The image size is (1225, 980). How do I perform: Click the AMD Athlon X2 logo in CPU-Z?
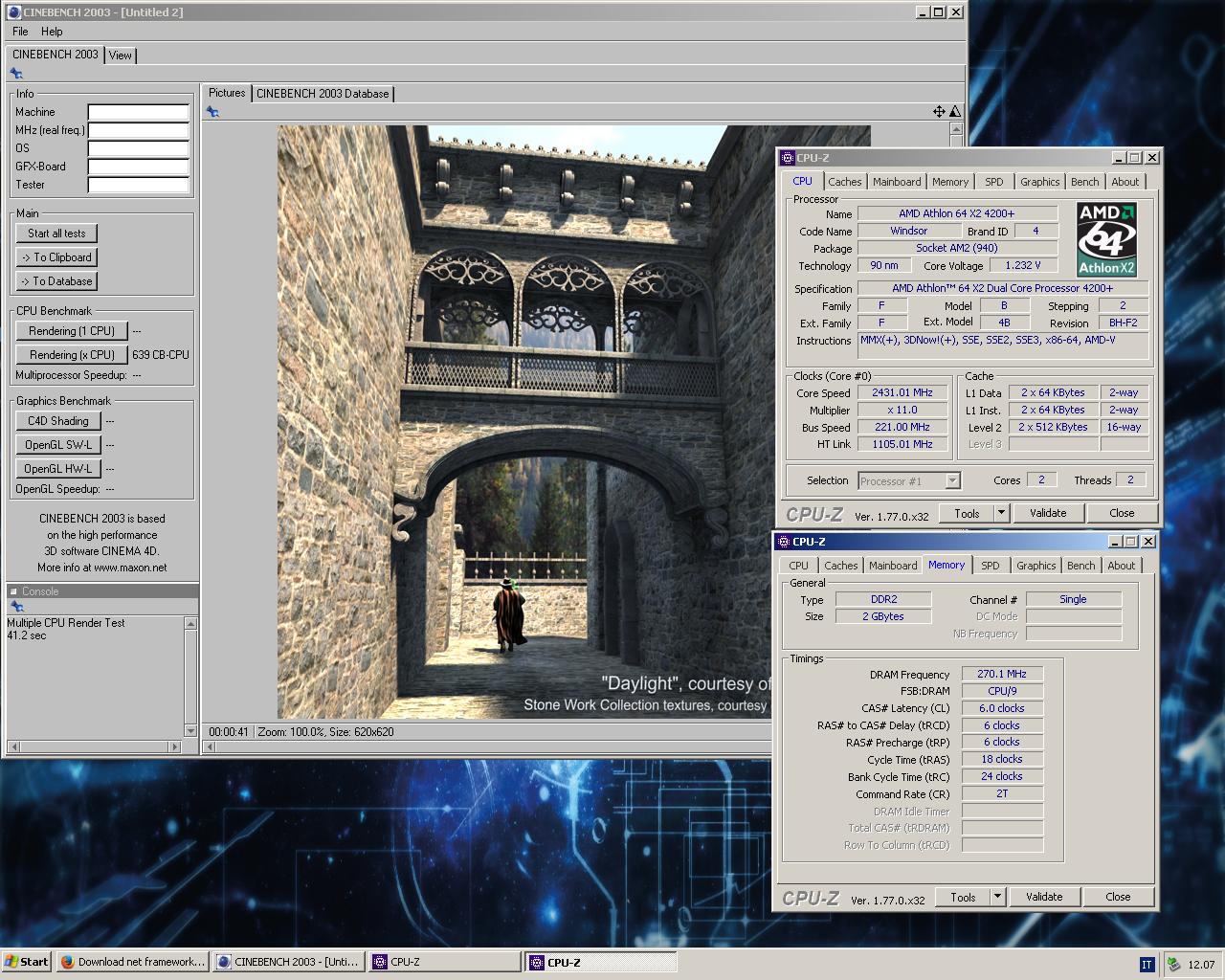1106,239
